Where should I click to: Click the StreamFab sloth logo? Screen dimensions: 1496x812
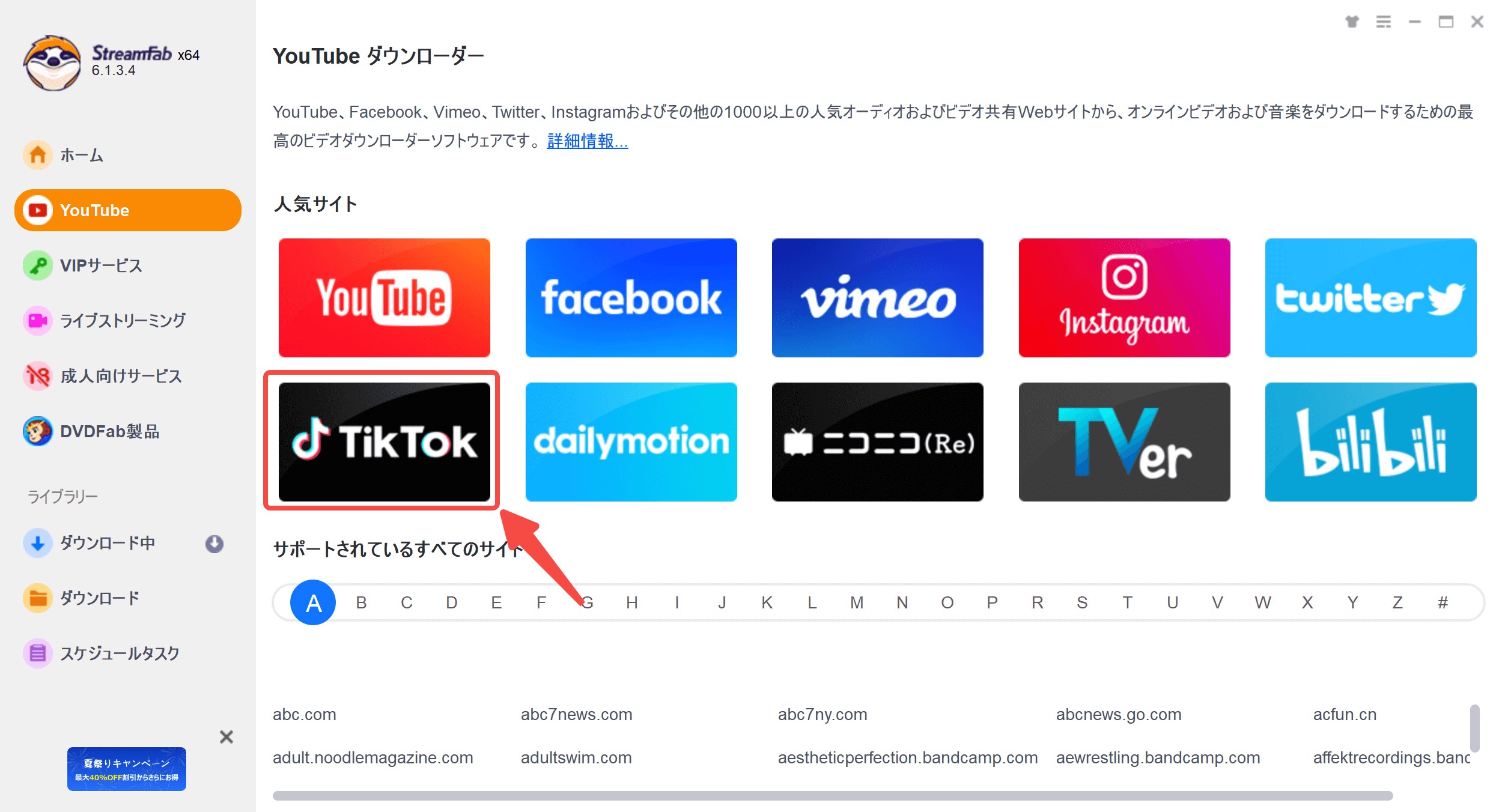(52, 62)
